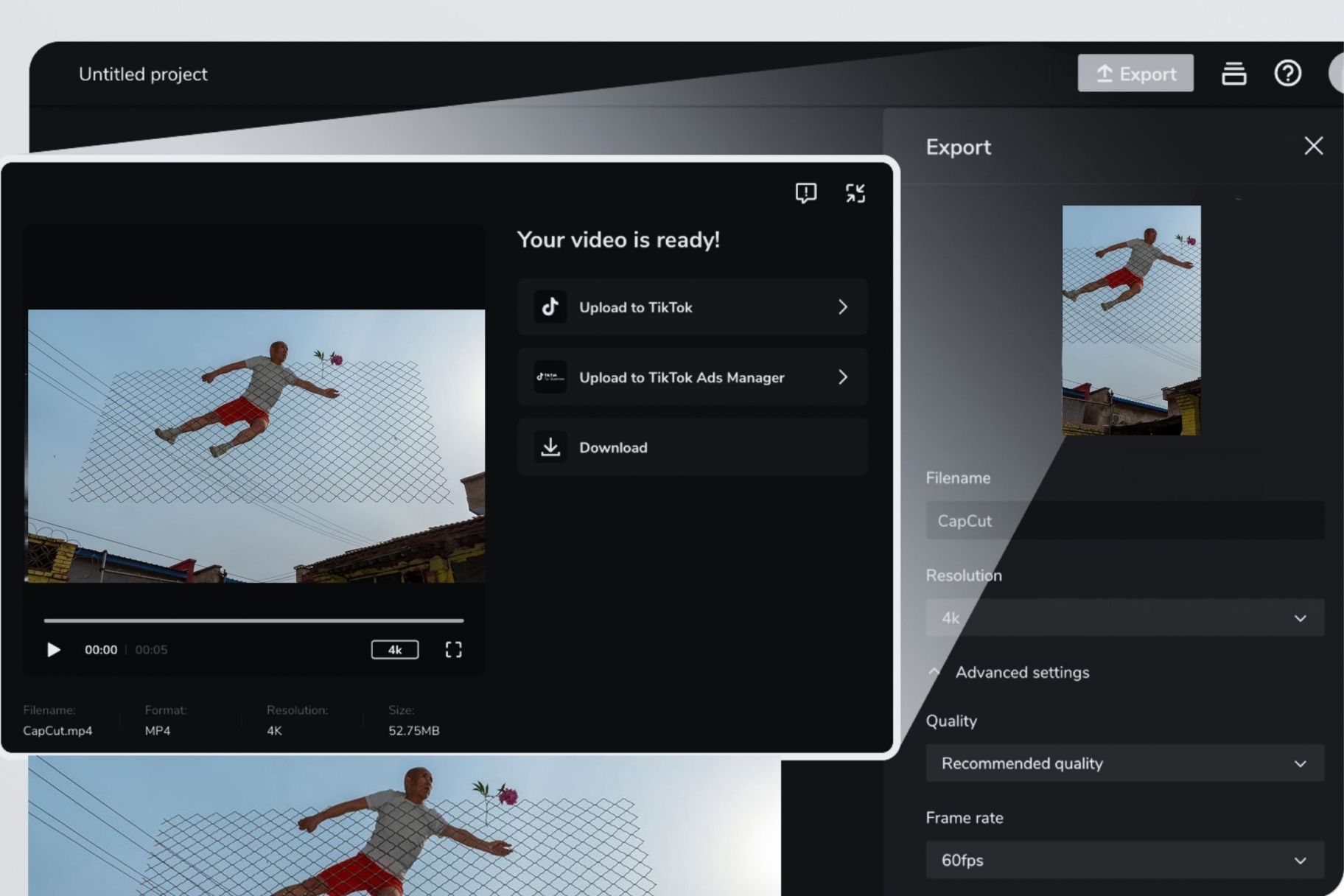Select Upload to TikTok Ads Manager
The height and width of the screenshot is (896, 1344).
click(x=692, y=377)
